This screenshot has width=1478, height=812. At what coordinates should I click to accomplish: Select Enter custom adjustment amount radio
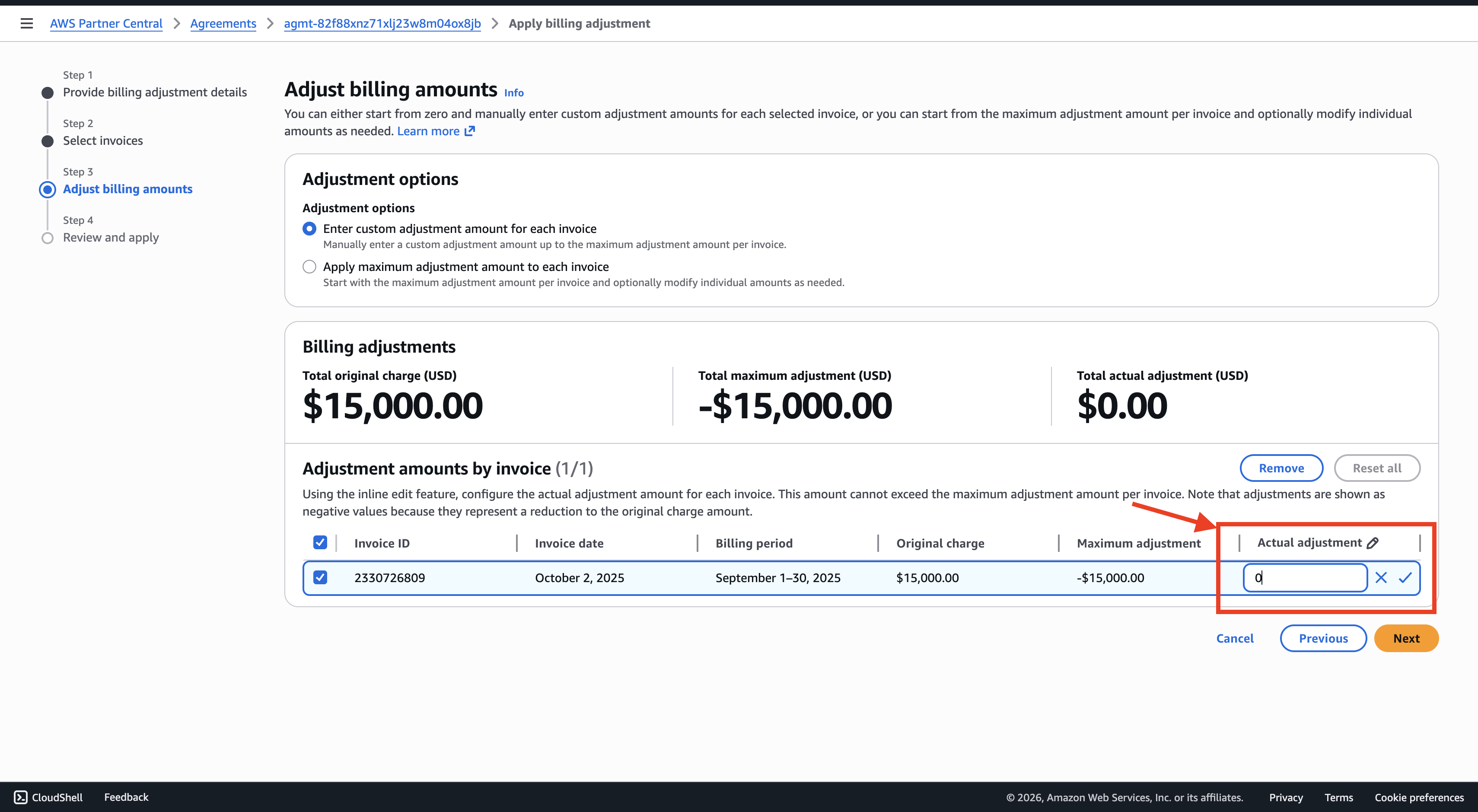(x=309, y=229)
